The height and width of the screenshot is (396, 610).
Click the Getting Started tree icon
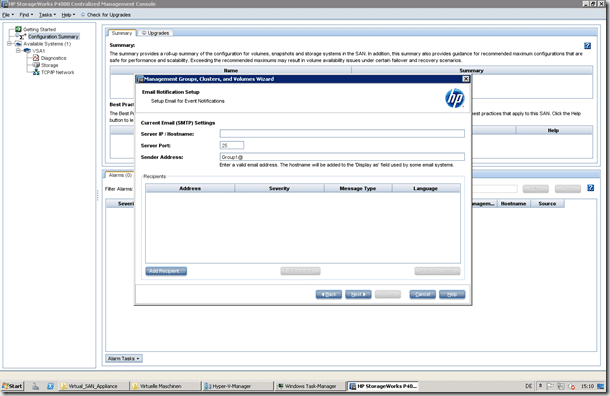point(18,29)
